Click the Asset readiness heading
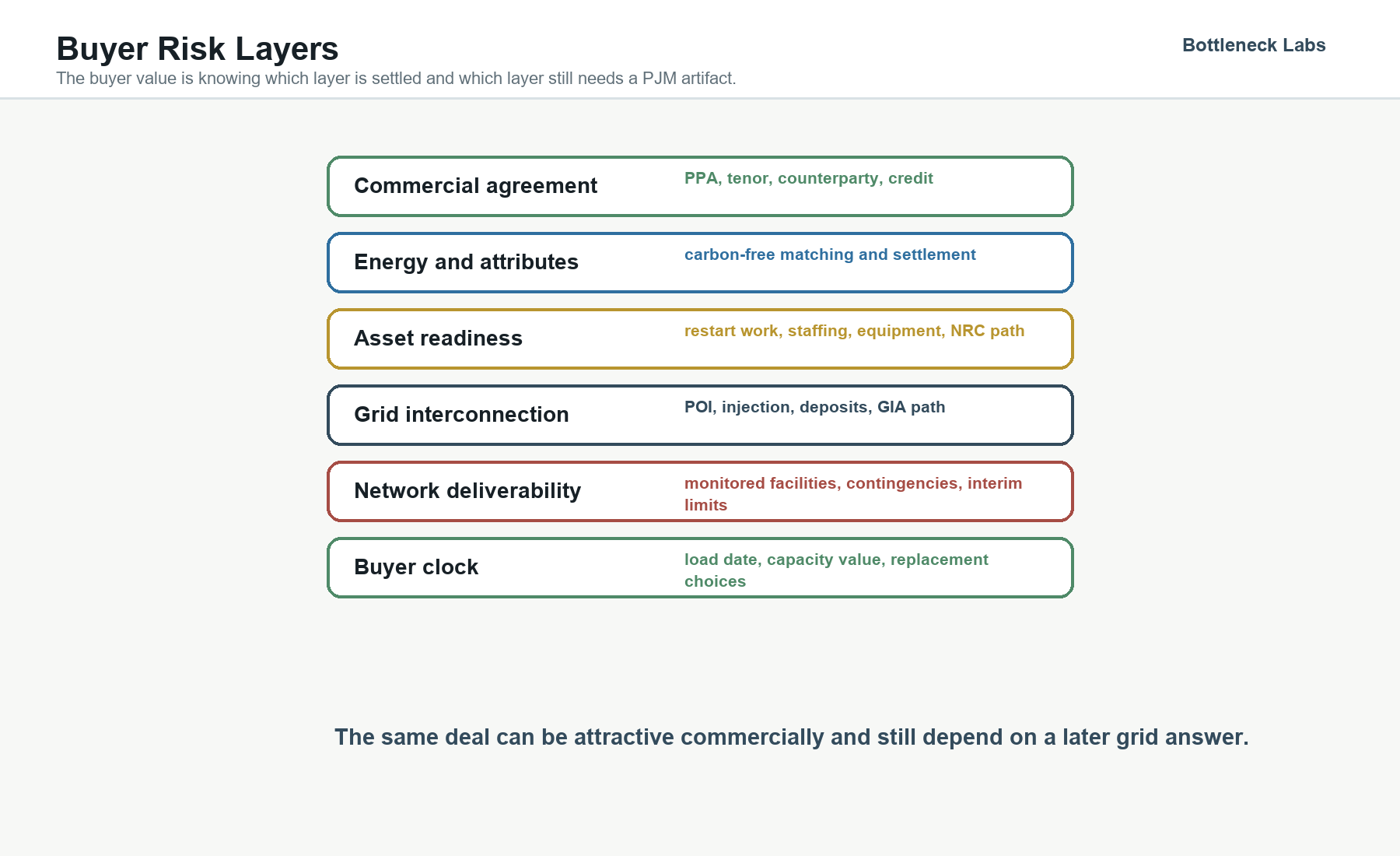1400x856 pixels. click(x=438, y=339)
